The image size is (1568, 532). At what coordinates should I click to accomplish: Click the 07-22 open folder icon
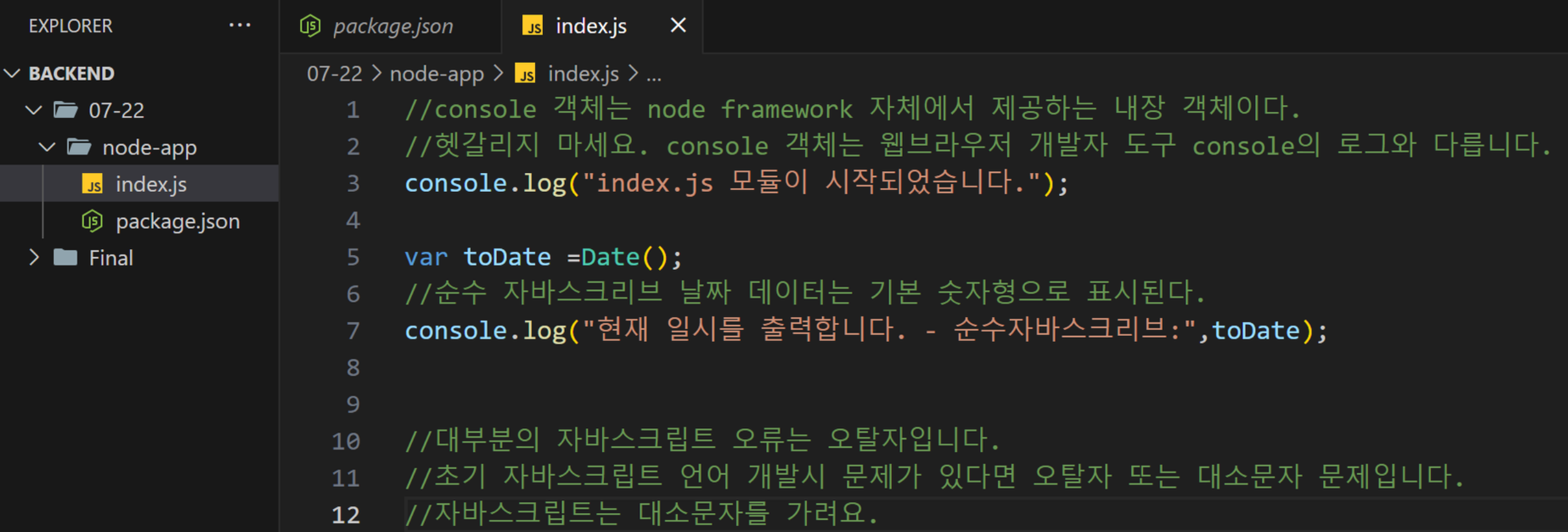[65, 110]
